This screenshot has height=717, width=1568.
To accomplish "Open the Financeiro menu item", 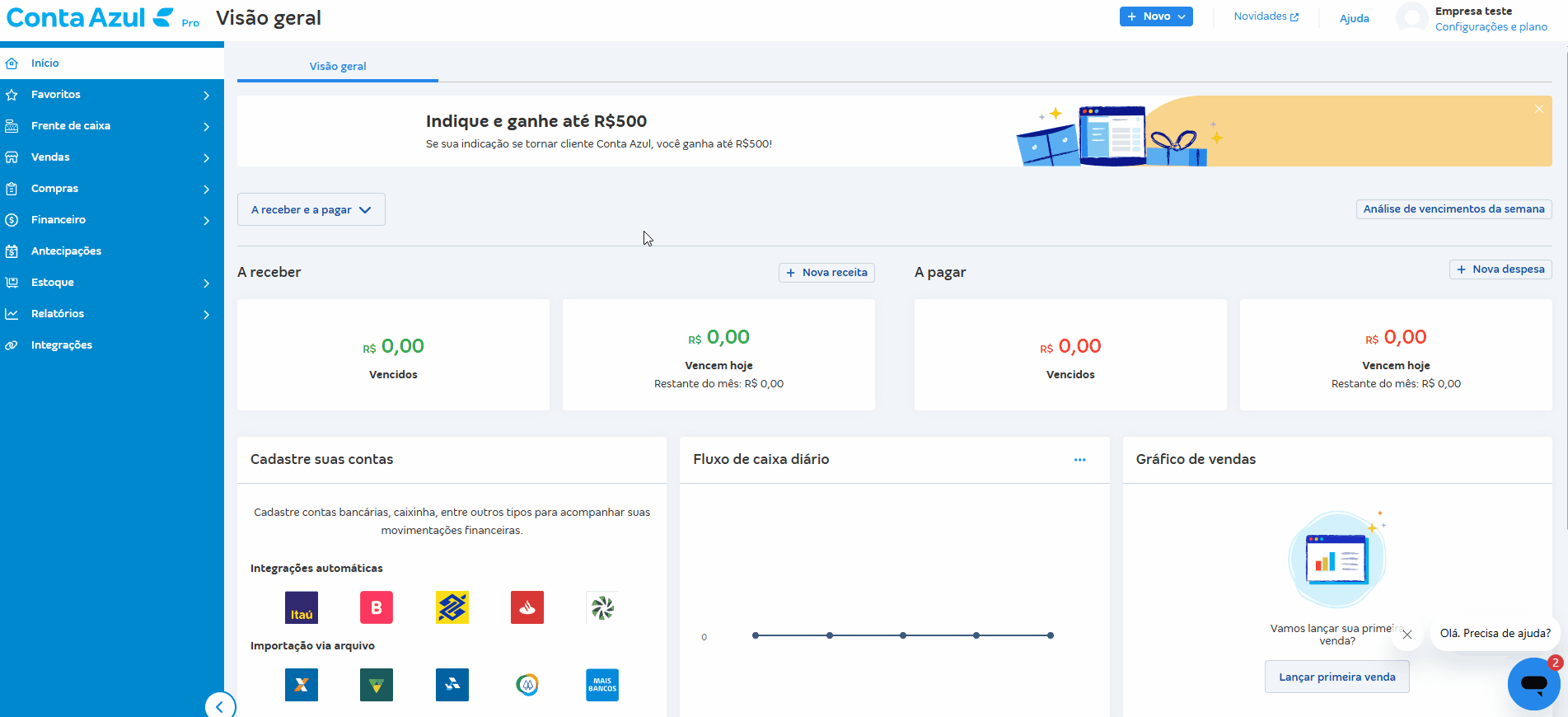I will [x=112, y=220].
